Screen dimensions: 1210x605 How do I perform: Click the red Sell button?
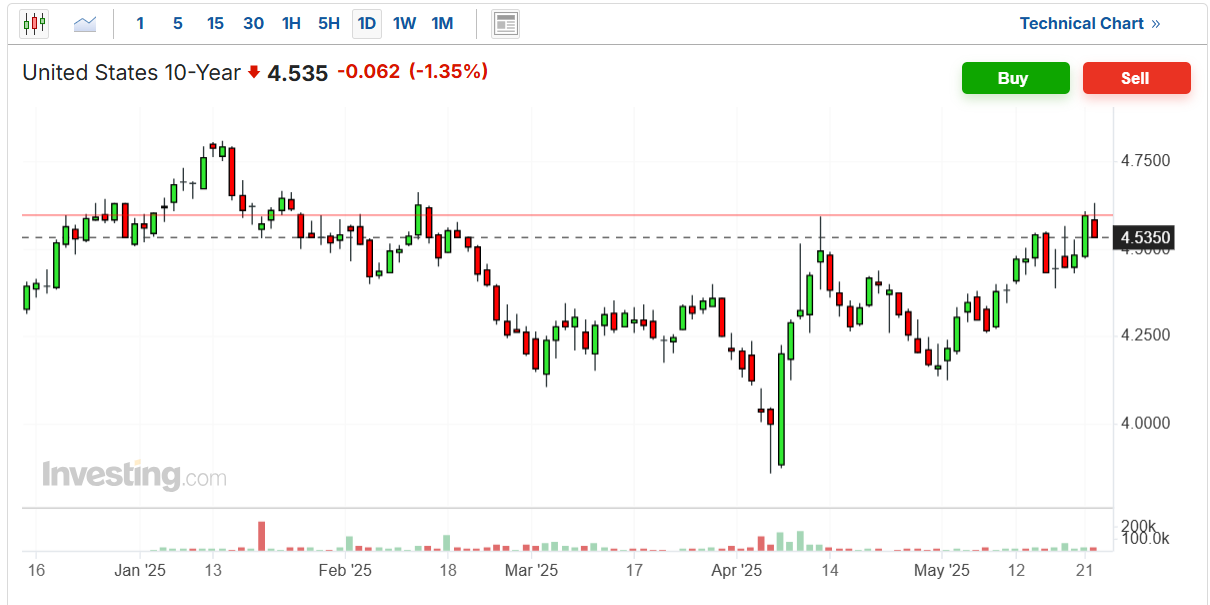click(x=1136, y=78)
